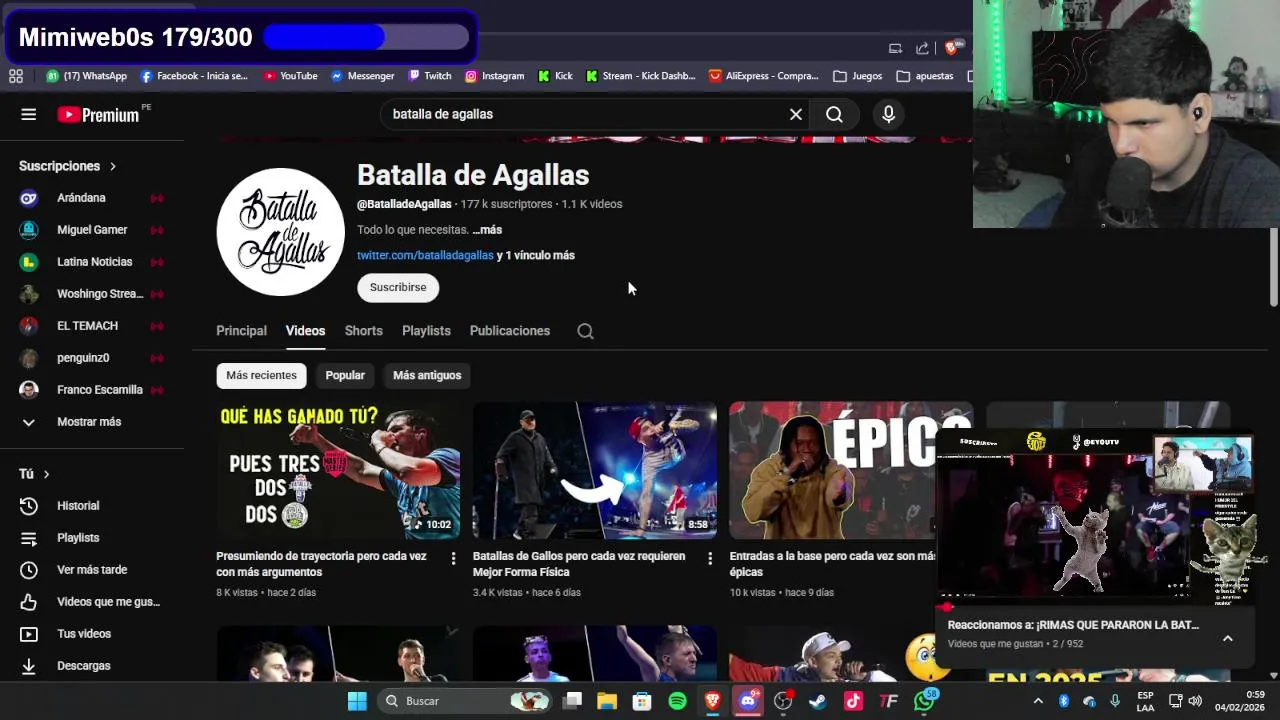Switch to the Shorts tab

[x=364, y=331]
